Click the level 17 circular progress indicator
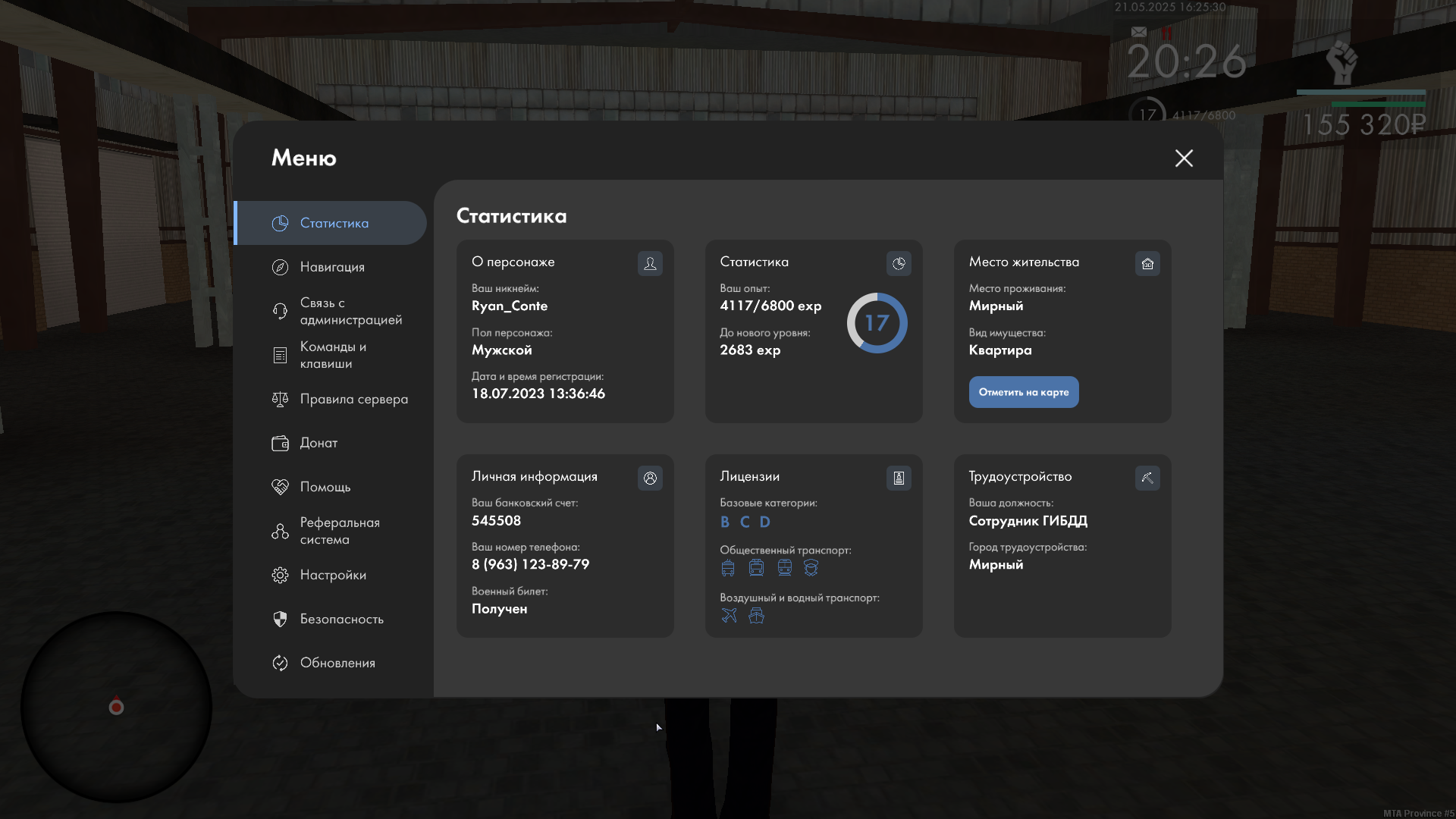 point(877,323)
